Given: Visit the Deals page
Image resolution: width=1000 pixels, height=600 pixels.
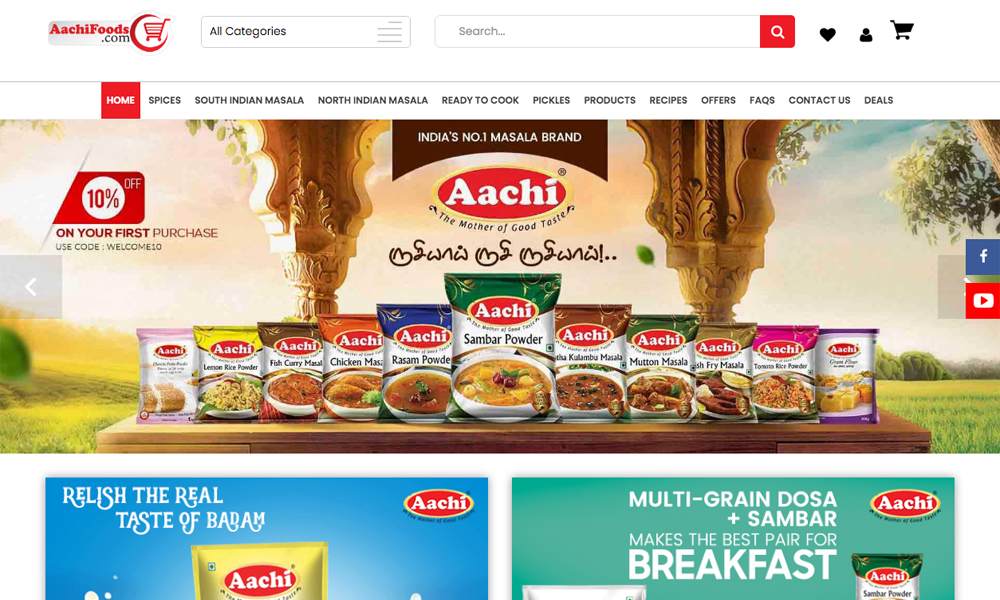Looking at the screenshot, I should click(878, 100).
